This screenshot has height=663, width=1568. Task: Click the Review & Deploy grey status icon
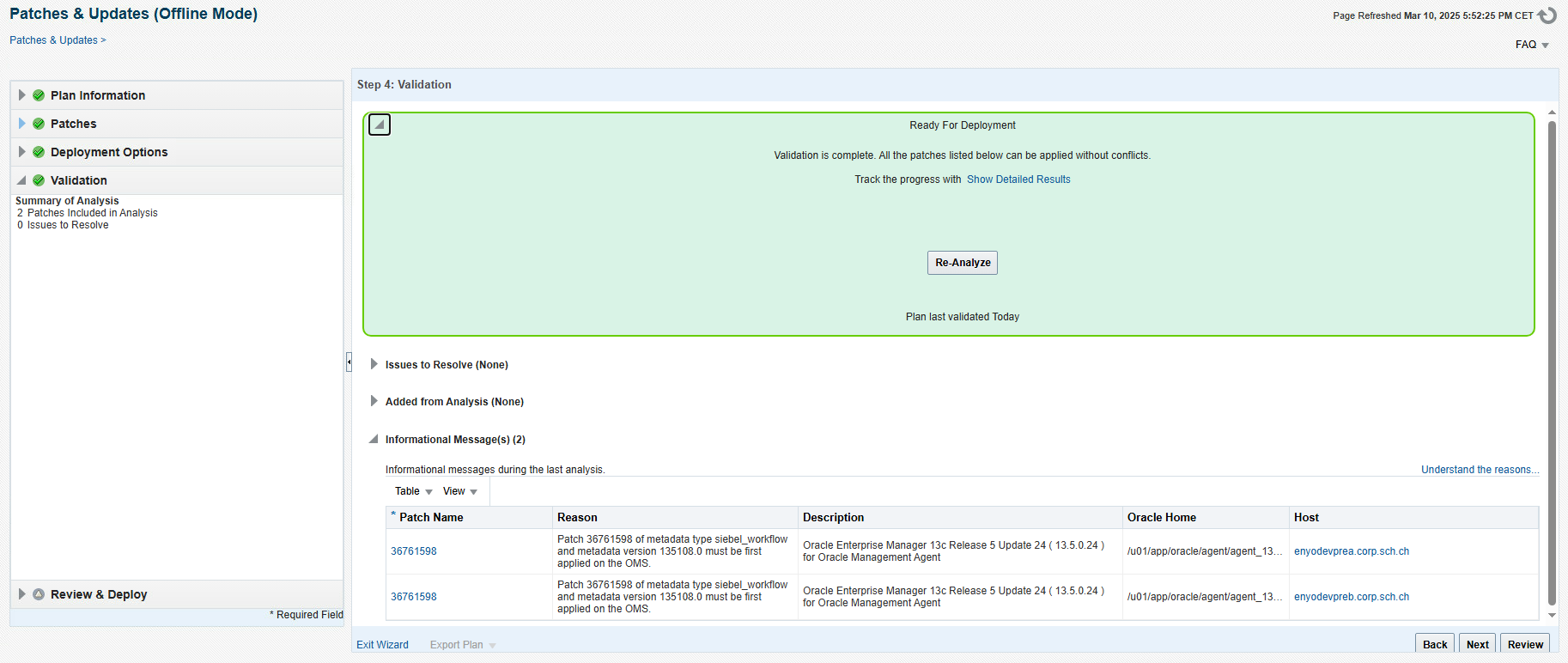pyautogui.click(x=39, y=594)
